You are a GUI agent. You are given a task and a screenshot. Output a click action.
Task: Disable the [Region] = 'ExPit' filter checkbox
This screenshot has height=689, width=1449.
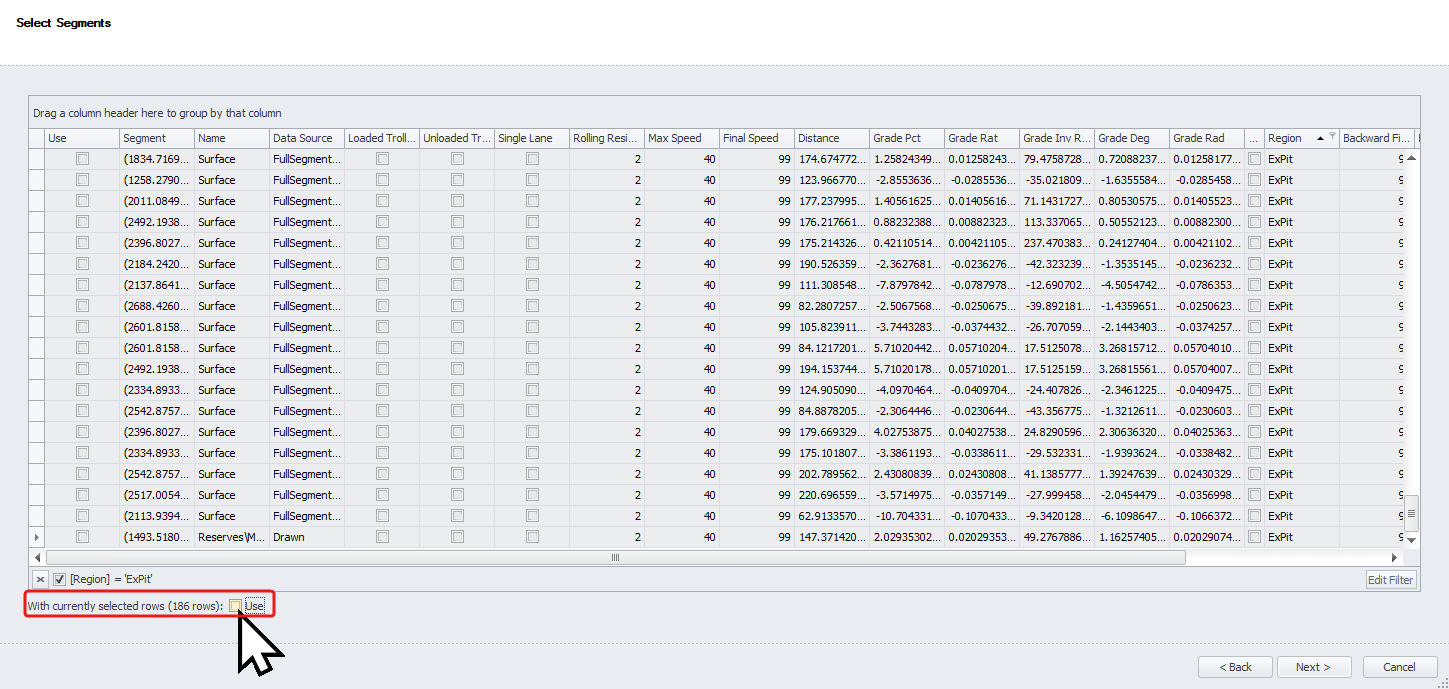60,579
